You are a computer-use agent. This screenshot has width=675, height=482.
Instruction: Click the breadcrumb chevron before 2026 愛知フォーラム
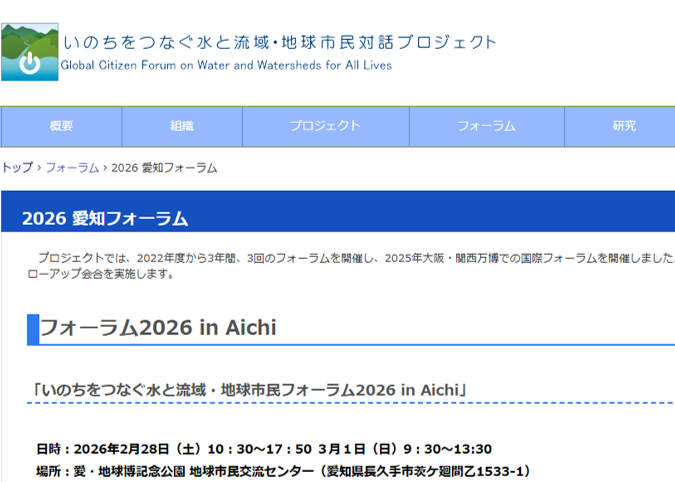tap(105, 168)
